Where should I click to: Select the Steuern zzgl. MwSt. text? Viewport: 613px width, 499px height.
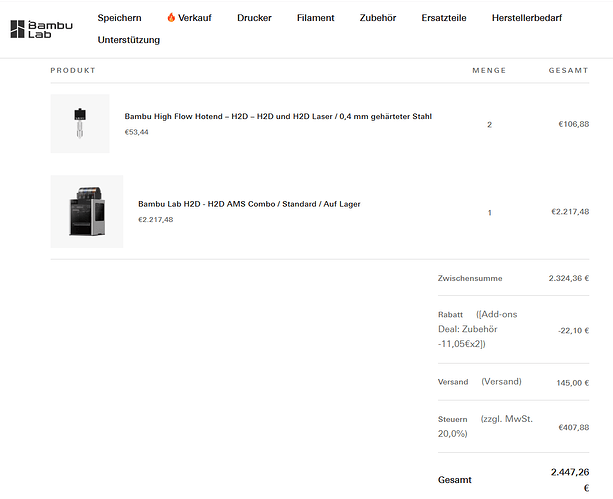(485, 426)
